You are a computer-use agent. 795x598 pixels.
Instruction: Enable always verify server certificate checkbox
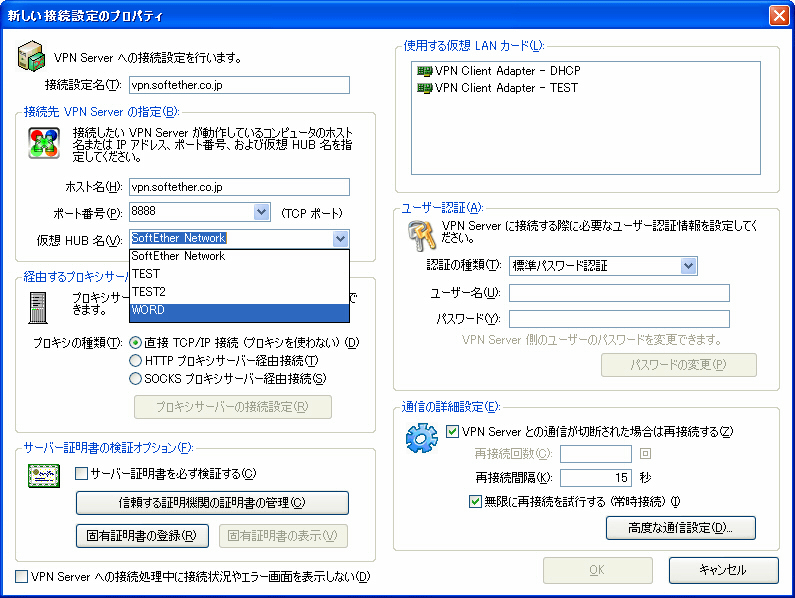point(81,474)
